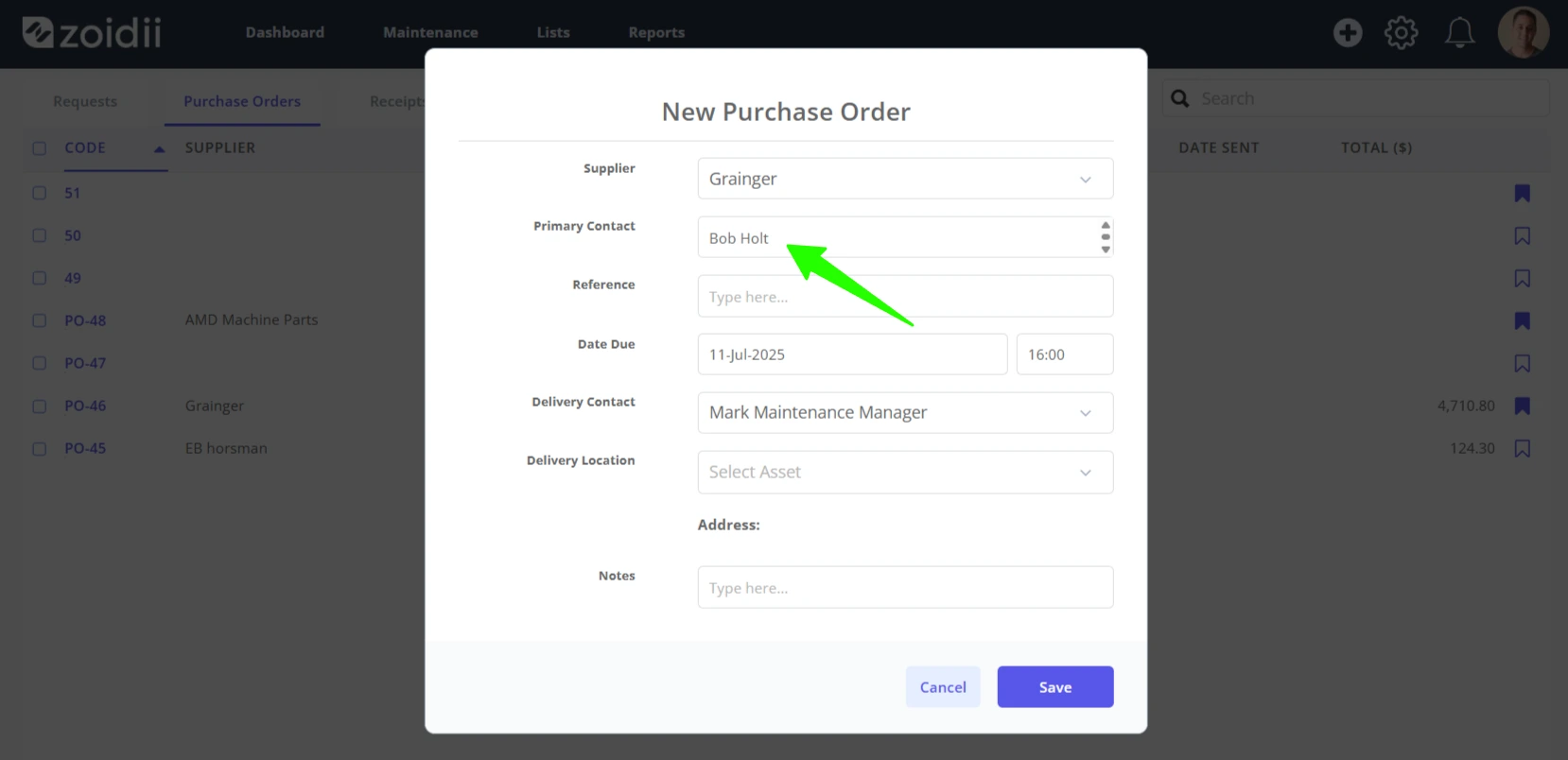1568x760 pixels.
Task: Open the Lists menu
Action: coord(553,32)
